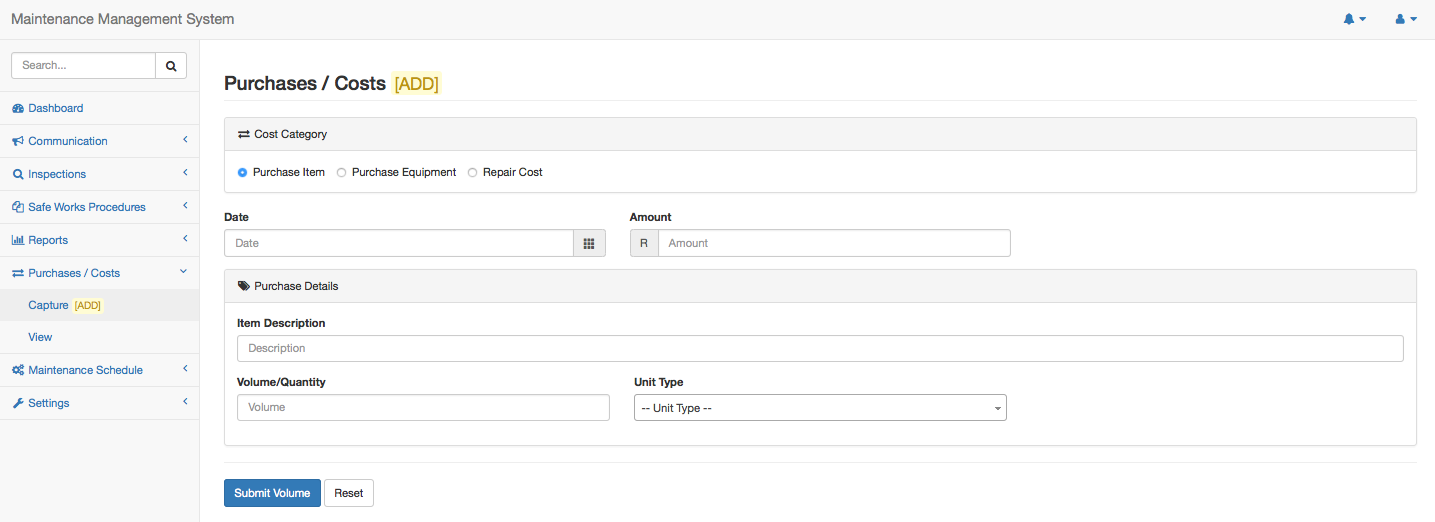Select the Purchase Equipment radio option
This screenshot has width=1435, height=522.
coord(342,172)
